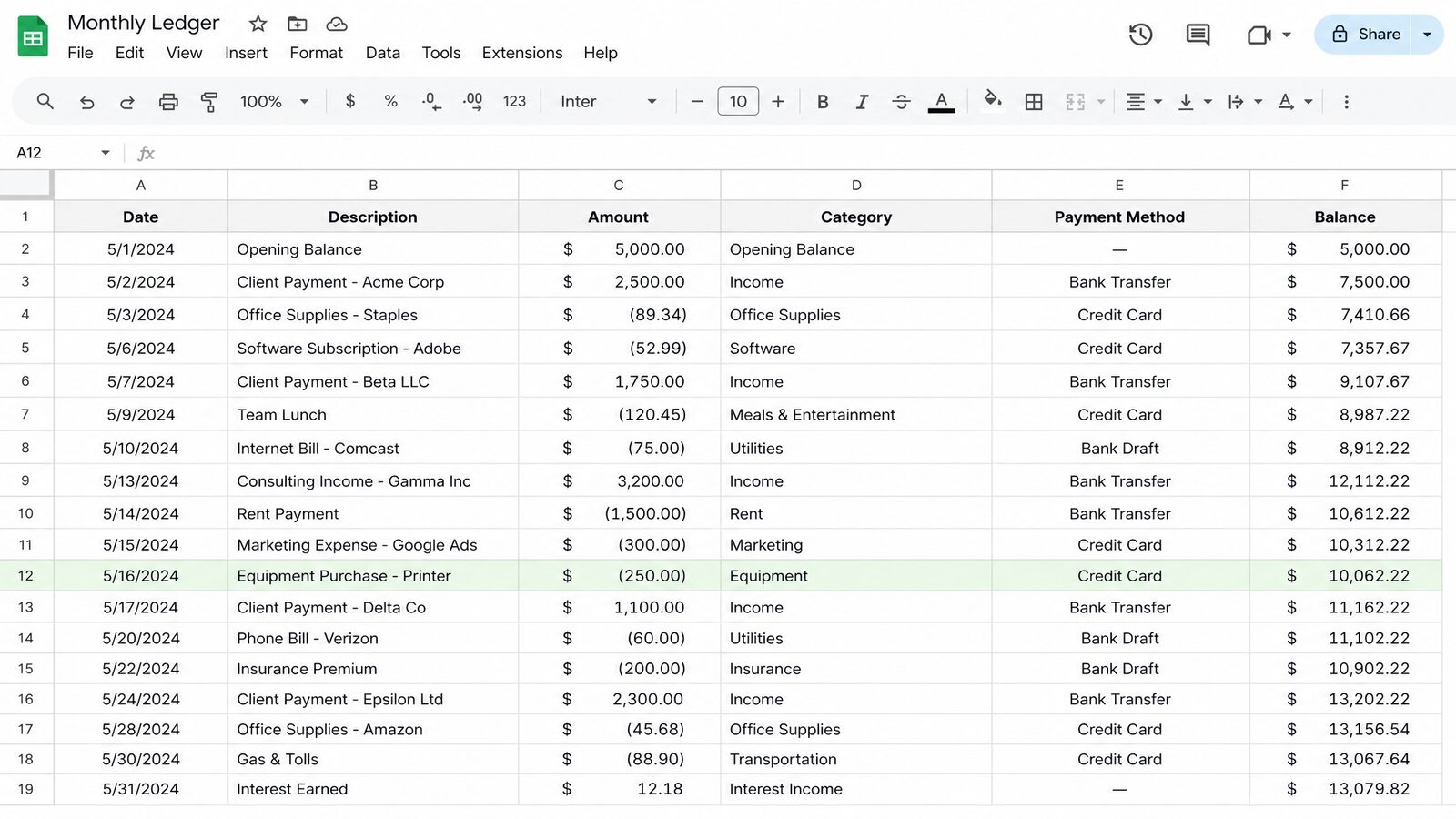Click the Name box showing A12
The height and width of the screenshot is (819, 1456).
coord(60,153)
